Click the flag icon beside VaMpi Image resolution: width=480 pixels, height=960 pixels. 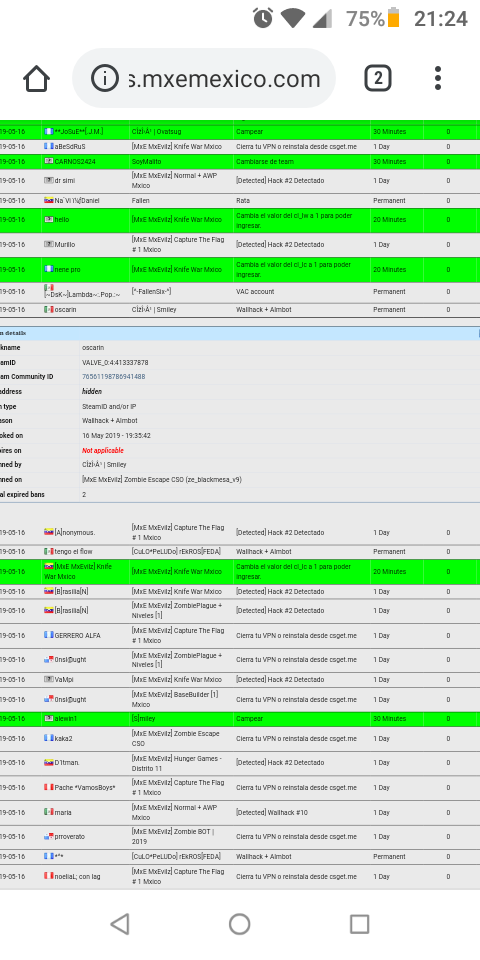pyautogui.click(x=49, y=679)
